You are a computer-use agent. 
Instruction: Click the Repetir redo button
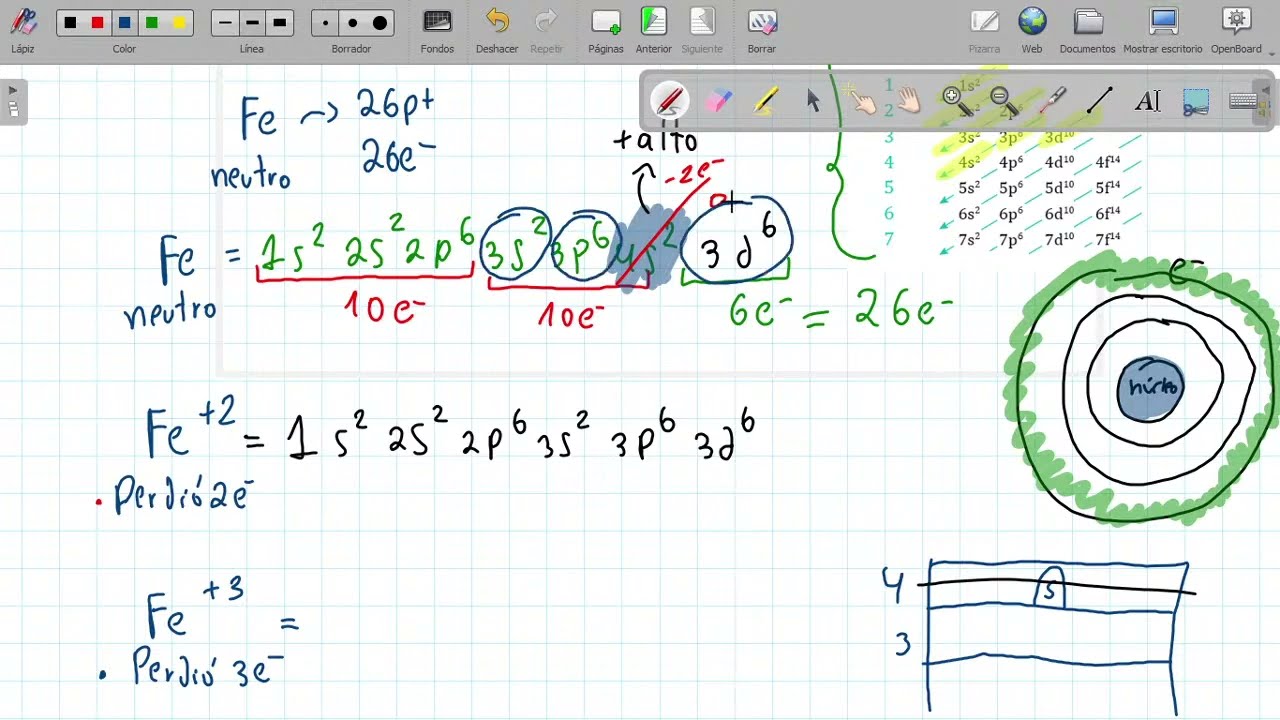[x=546, y=30]
